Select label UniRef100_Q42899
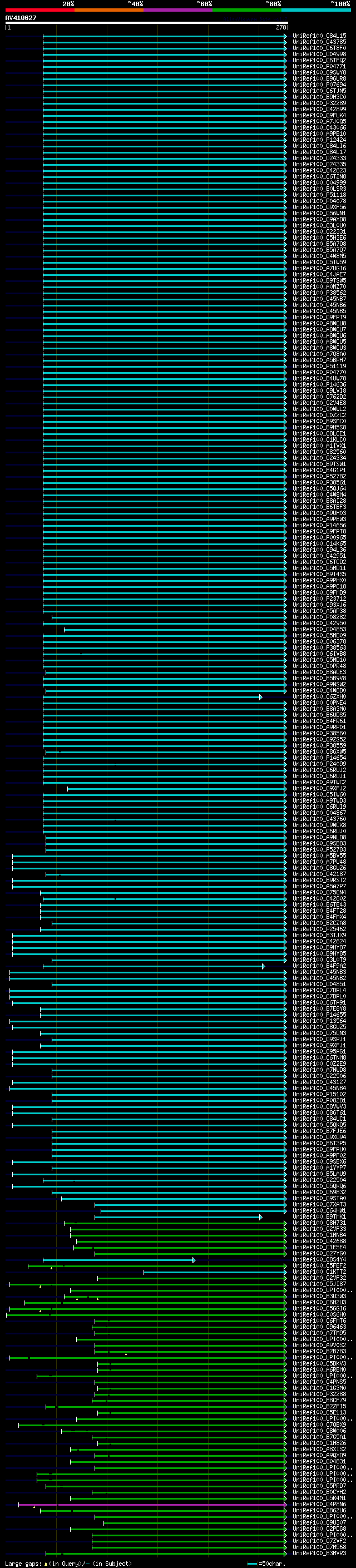The height and width of the screenshot is (1568, 356). pyautogui.click(x=319, y=109)
